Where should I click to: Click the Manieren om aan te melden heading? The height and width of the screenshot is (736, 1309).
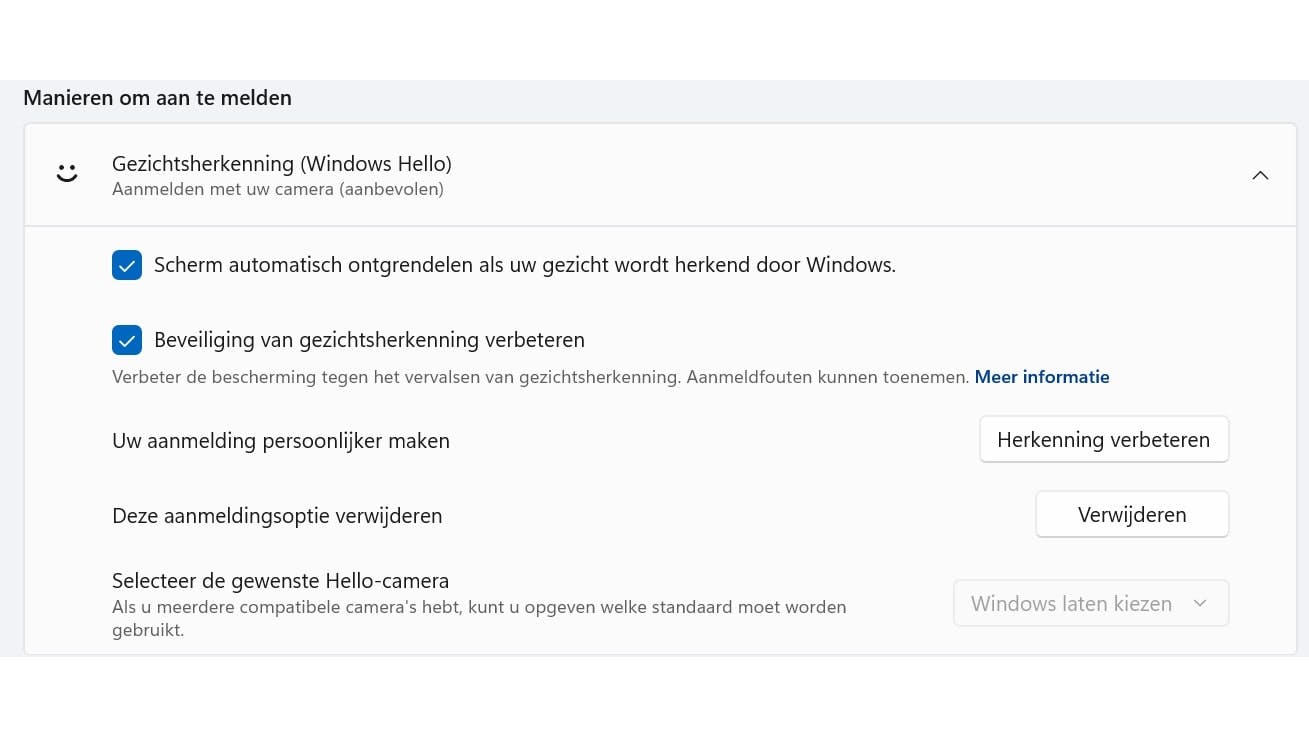157,98
